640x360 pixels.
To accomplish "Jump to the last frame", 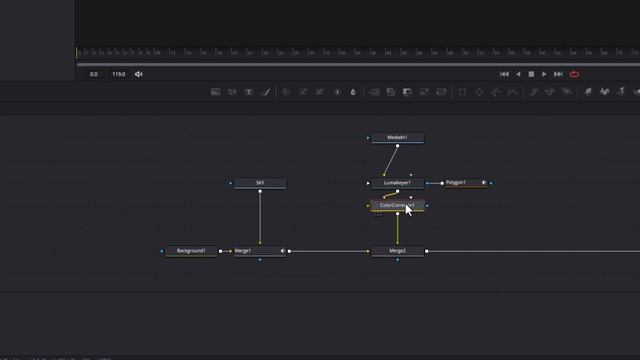I will (x=558, y=74).
